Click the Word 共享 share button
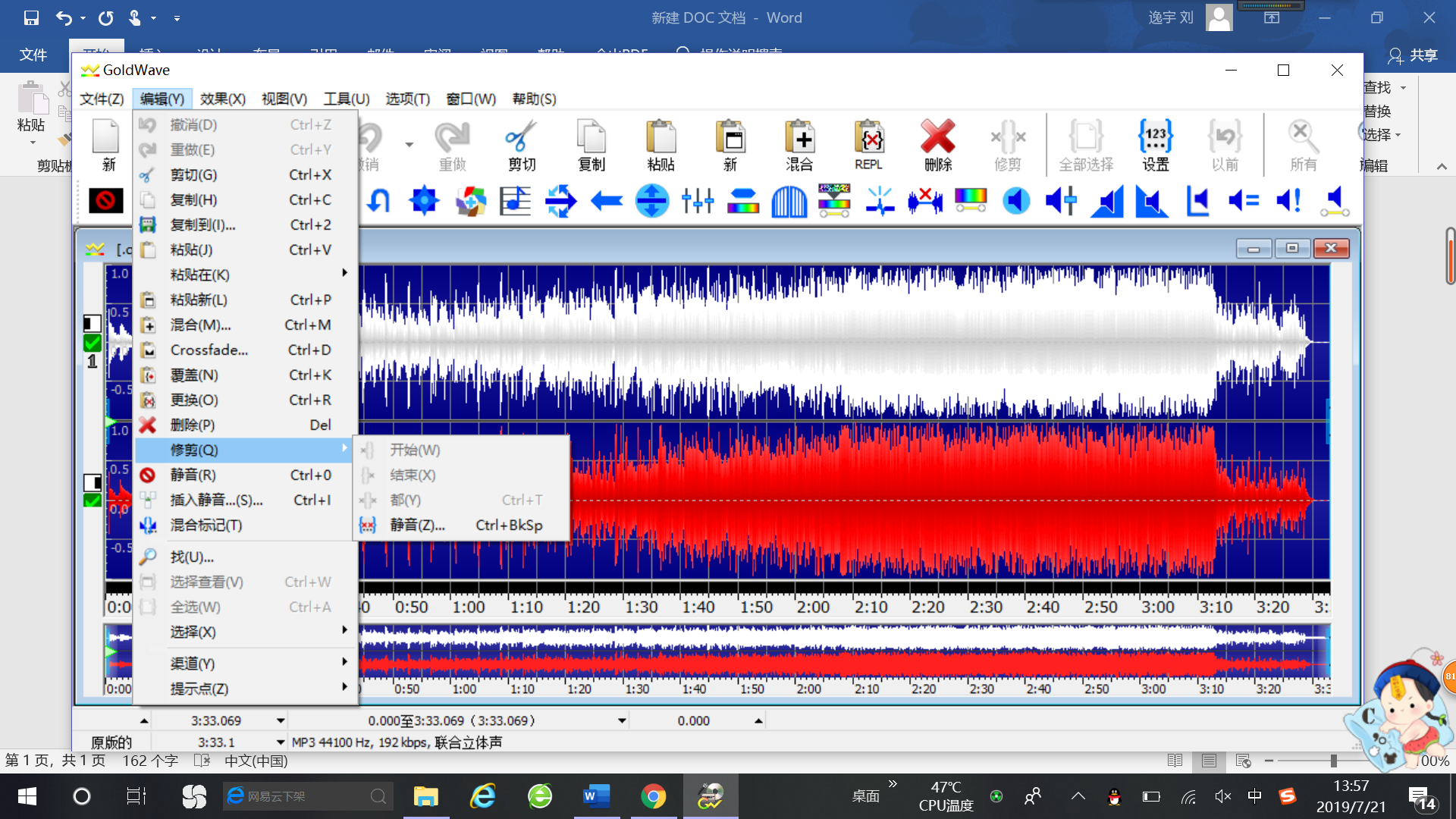This screenshot has height=819, width=1456. [1414, 55]
